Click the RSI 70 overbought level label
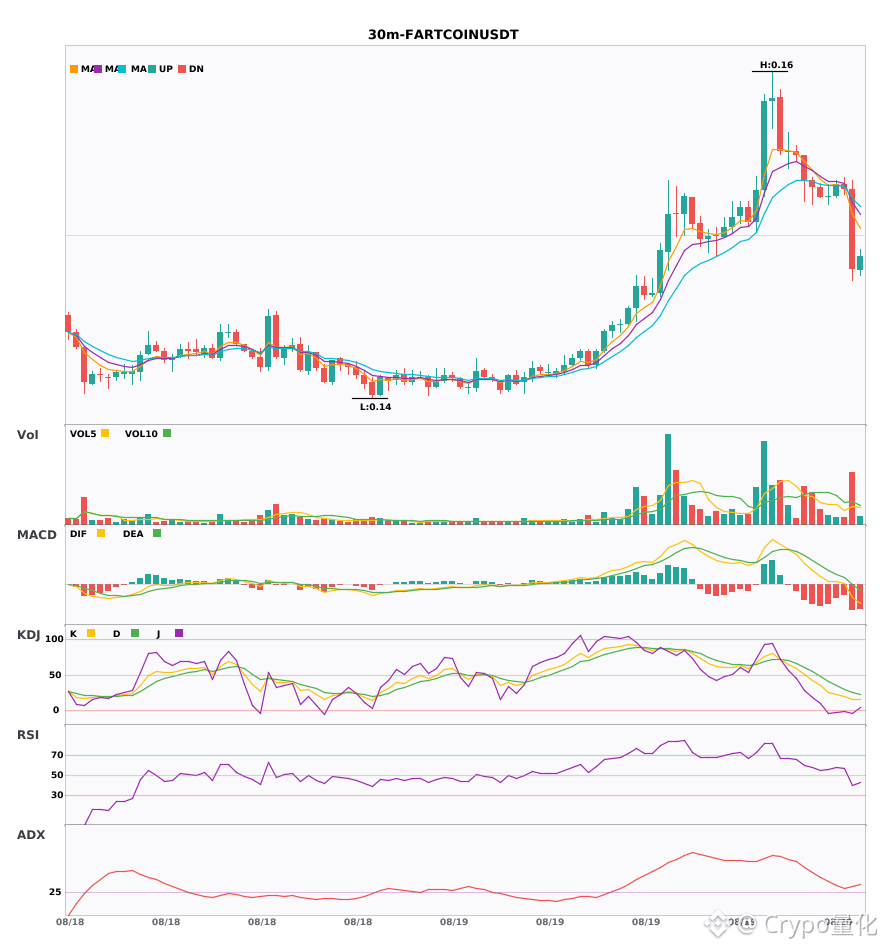Viewport: 885px width, 950px height. click(x=57, y=755)
